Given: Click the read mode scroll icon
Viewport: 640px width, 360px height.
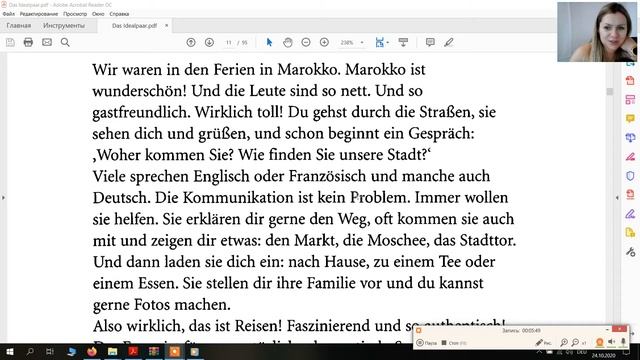Looking at the screenshot, I should point(403,42).
